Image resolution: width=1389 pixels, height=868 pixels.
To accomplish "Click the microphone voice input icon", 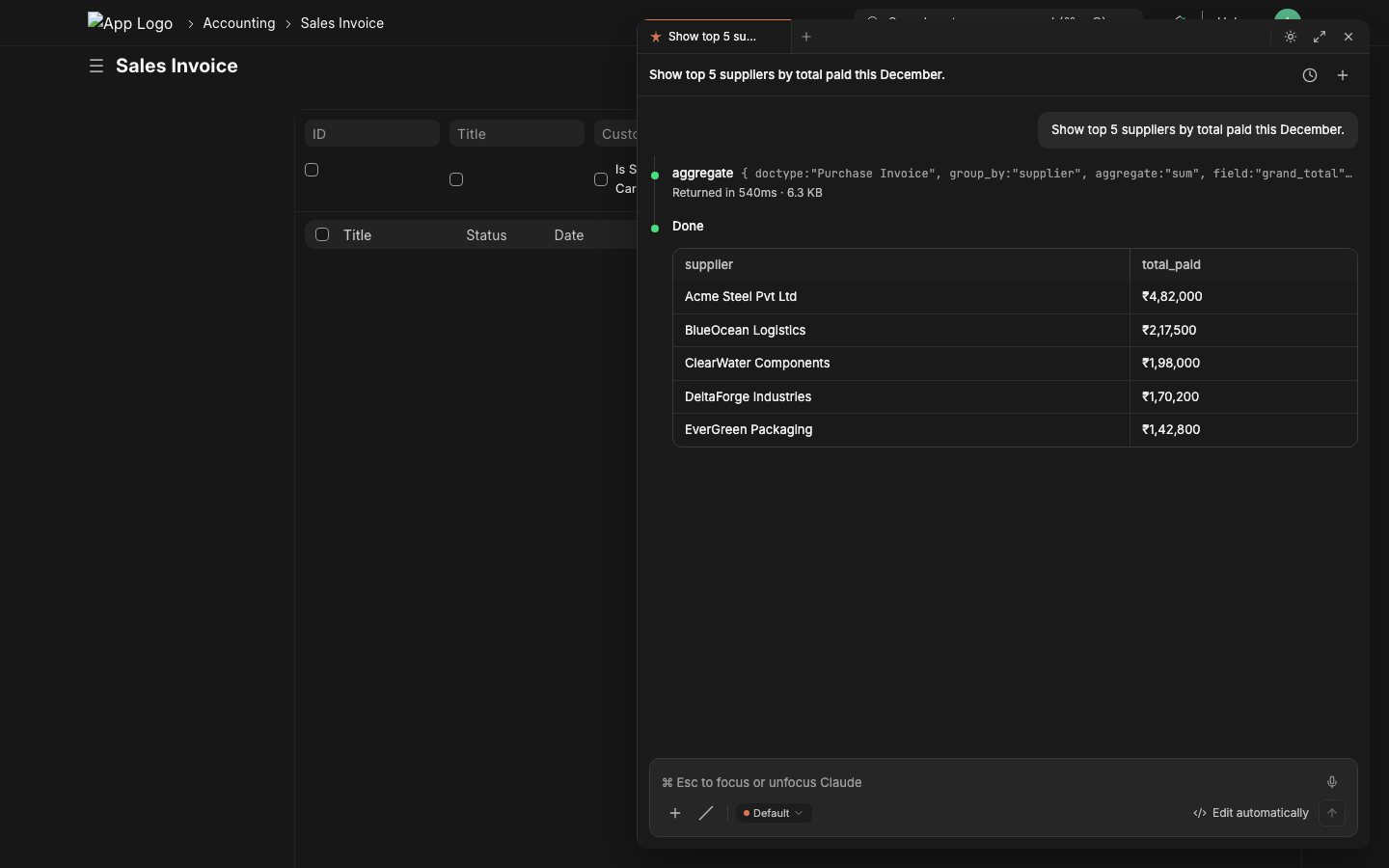I will tap(1332, 782).
